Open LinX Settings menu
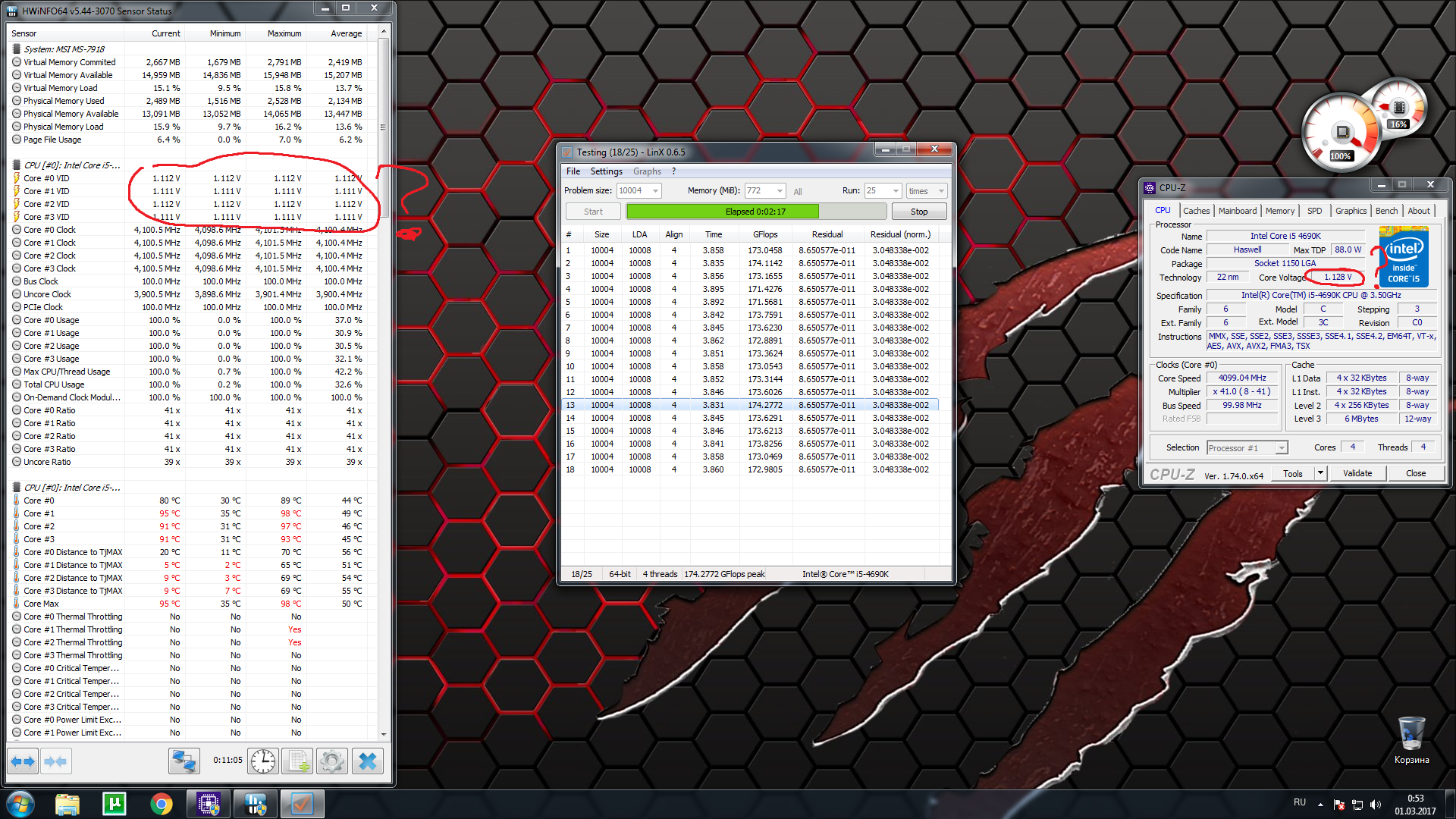Viewport: 1456px width, 819px height. pos(606,171)
